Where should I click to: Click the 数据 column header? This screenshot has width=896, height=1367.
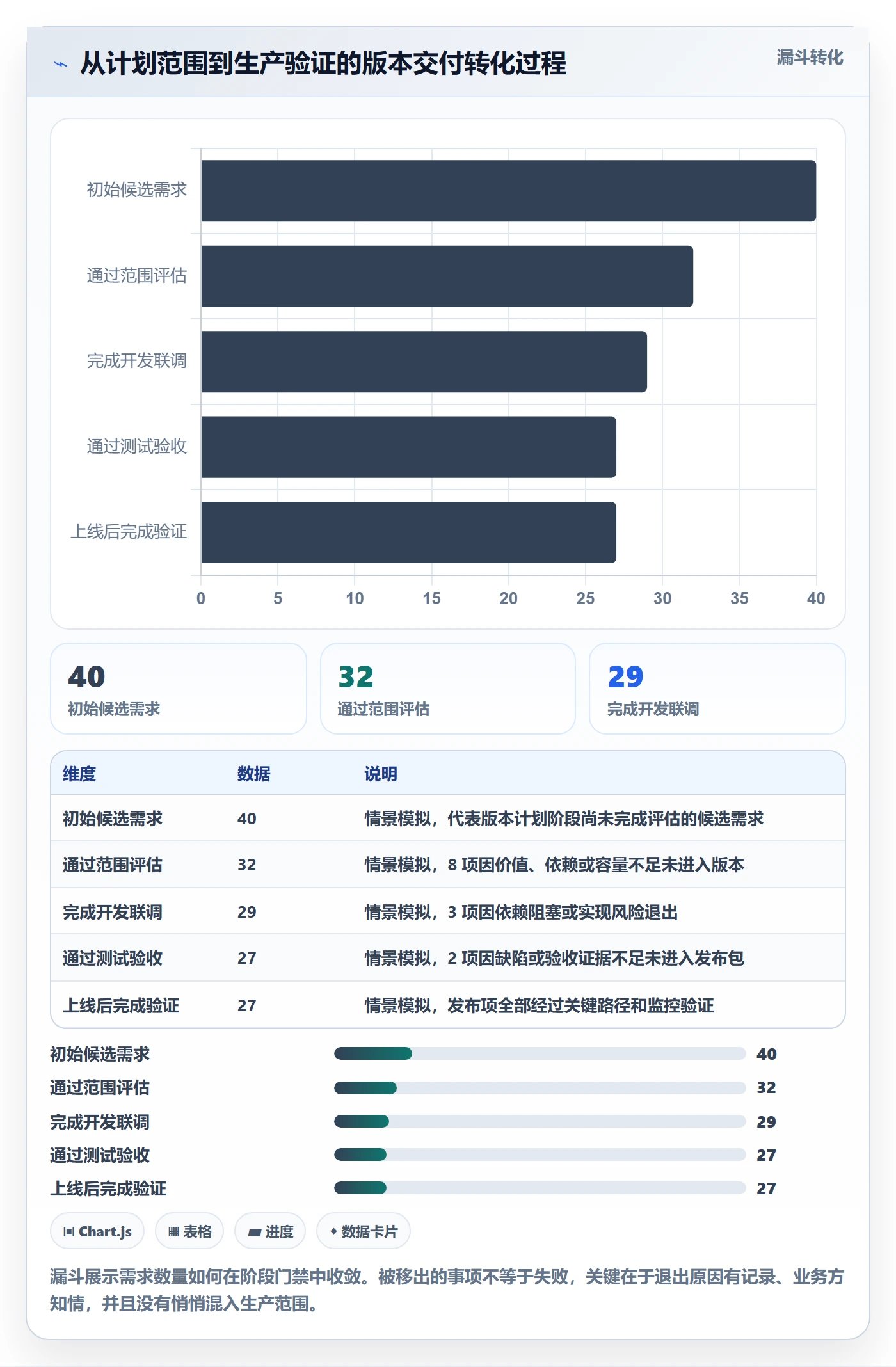point(254,774)
